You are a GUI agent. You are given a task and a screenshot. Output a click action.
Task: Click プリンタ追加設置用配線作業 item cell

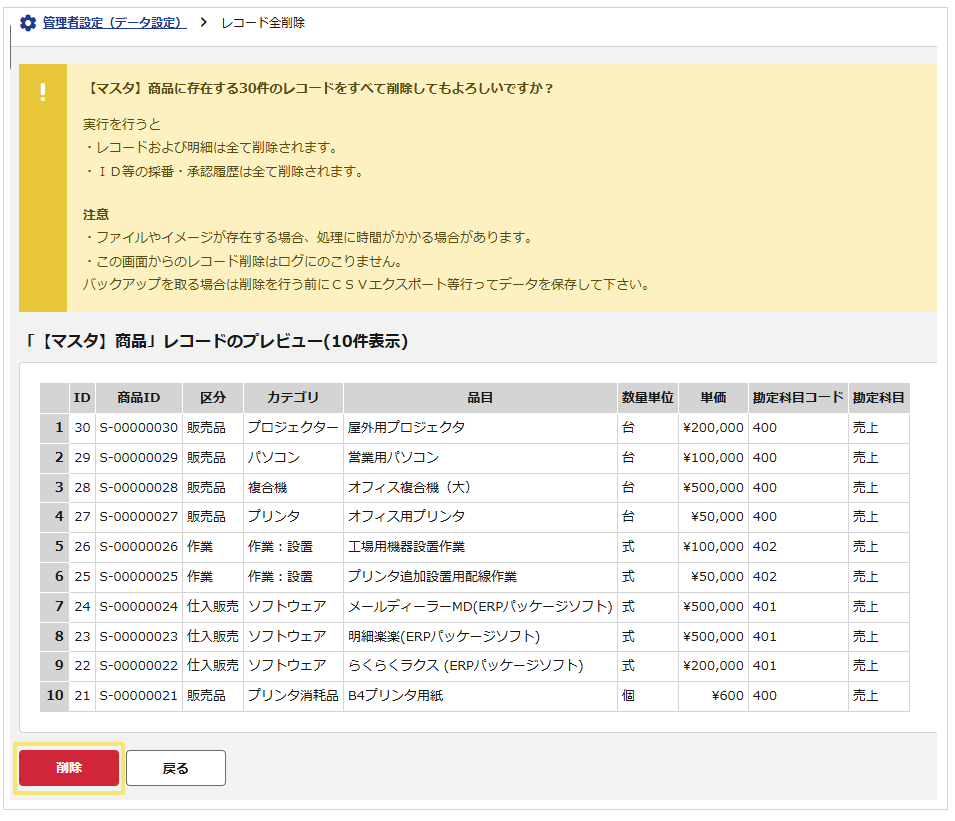pos(480,576)
